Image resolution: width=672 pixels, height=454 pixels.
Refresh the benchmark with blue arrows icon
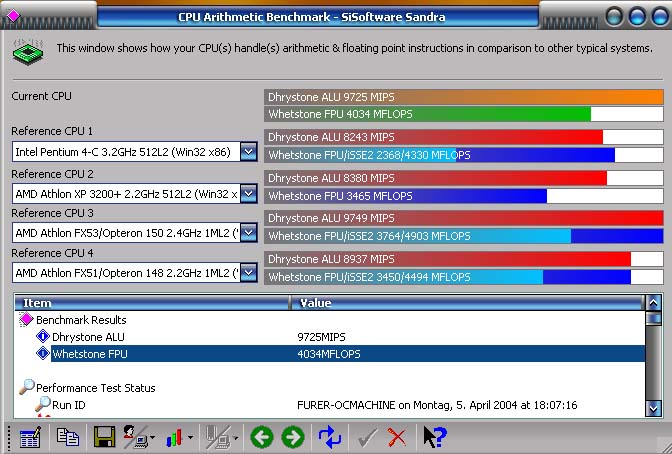tap(329, 437)
